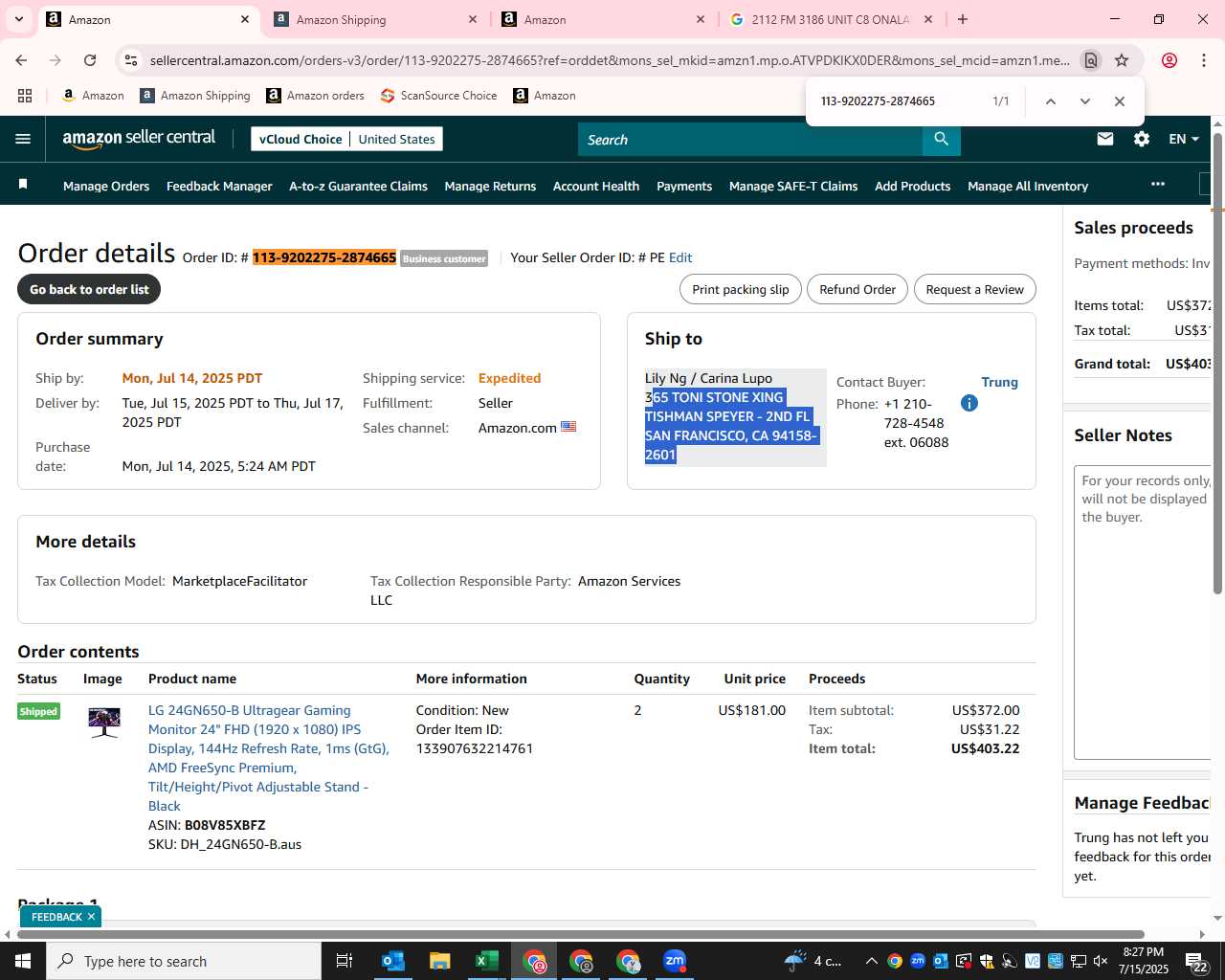Open the Amazon orders bookmark
Image resolution: width=1225 pixels, height=980 pixels.
tap(315, 96)
